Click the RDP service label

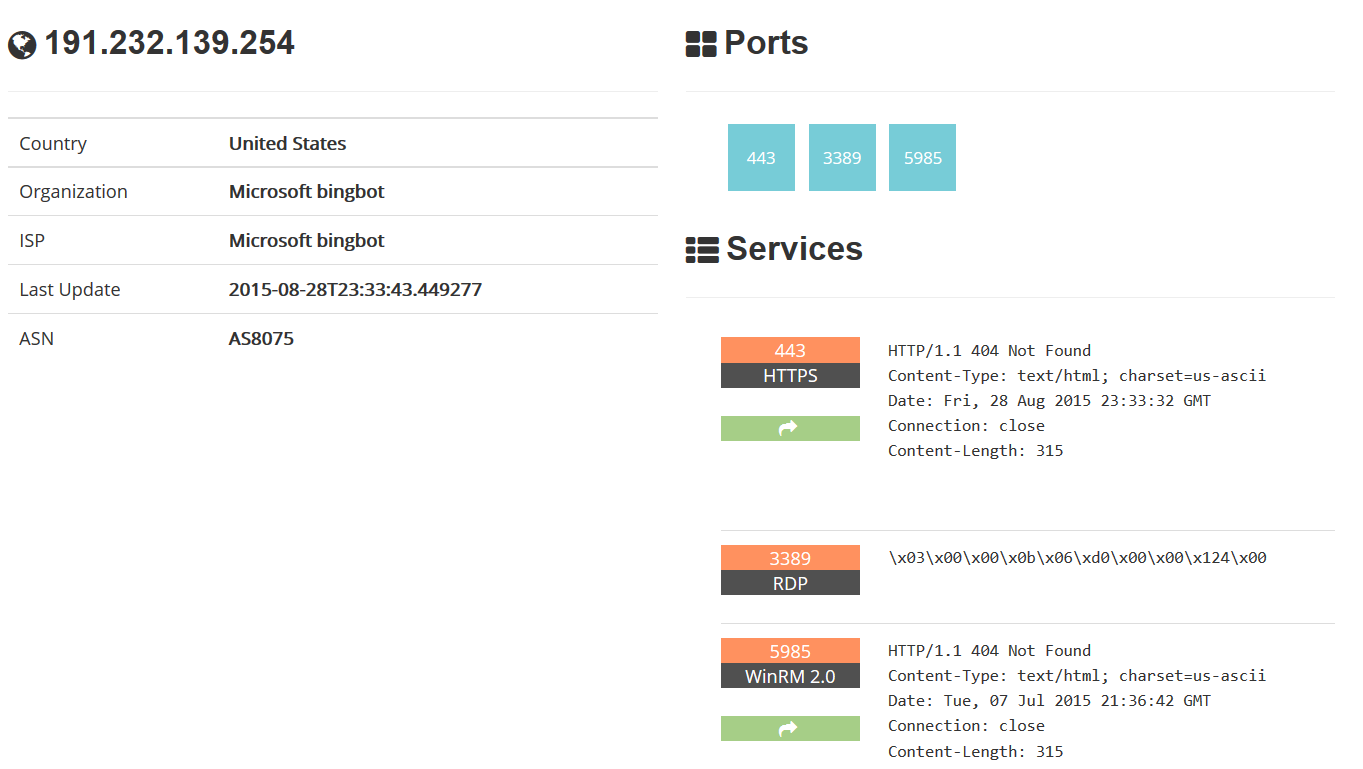(x=789, y=583)
